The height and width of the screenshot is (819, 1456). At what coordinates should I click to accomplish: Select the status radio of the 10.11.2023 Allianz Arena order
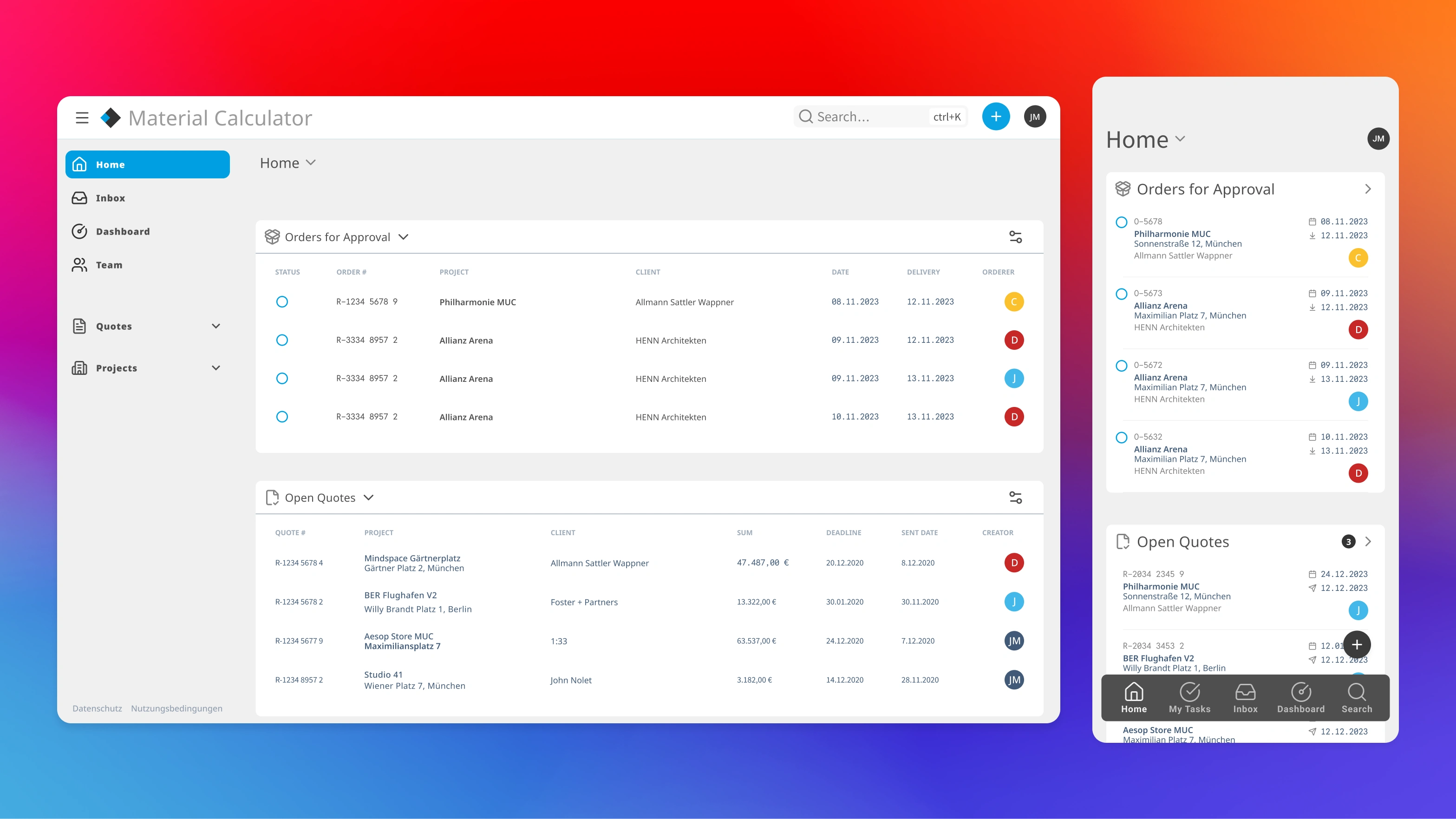(x=282, y=417)
